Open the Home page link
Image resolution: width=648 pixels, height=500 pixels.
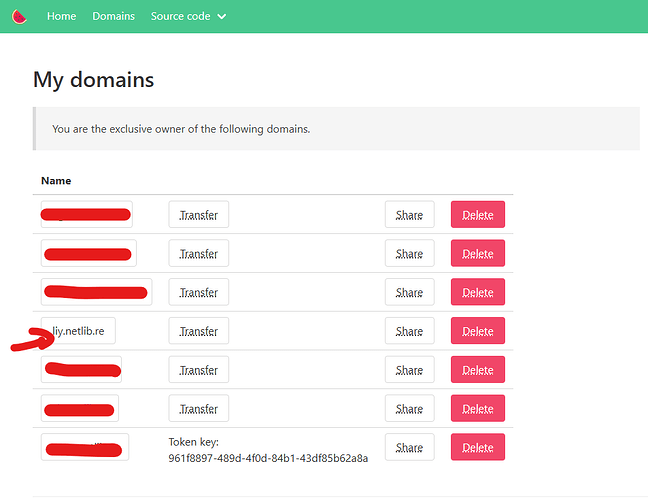click(x=62, y=16)
